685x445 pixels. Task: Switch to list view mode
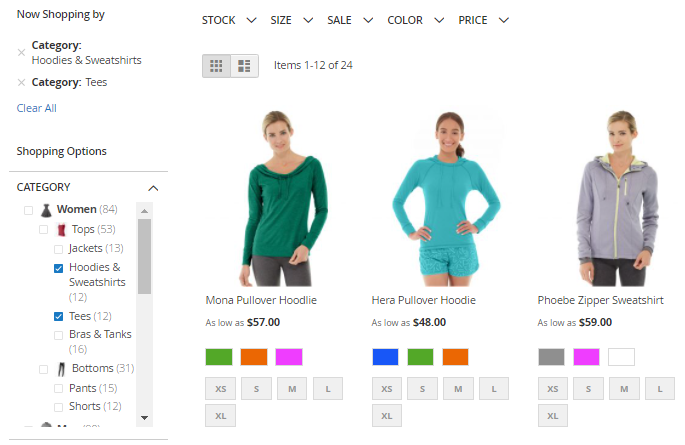[x=244, y=66]
